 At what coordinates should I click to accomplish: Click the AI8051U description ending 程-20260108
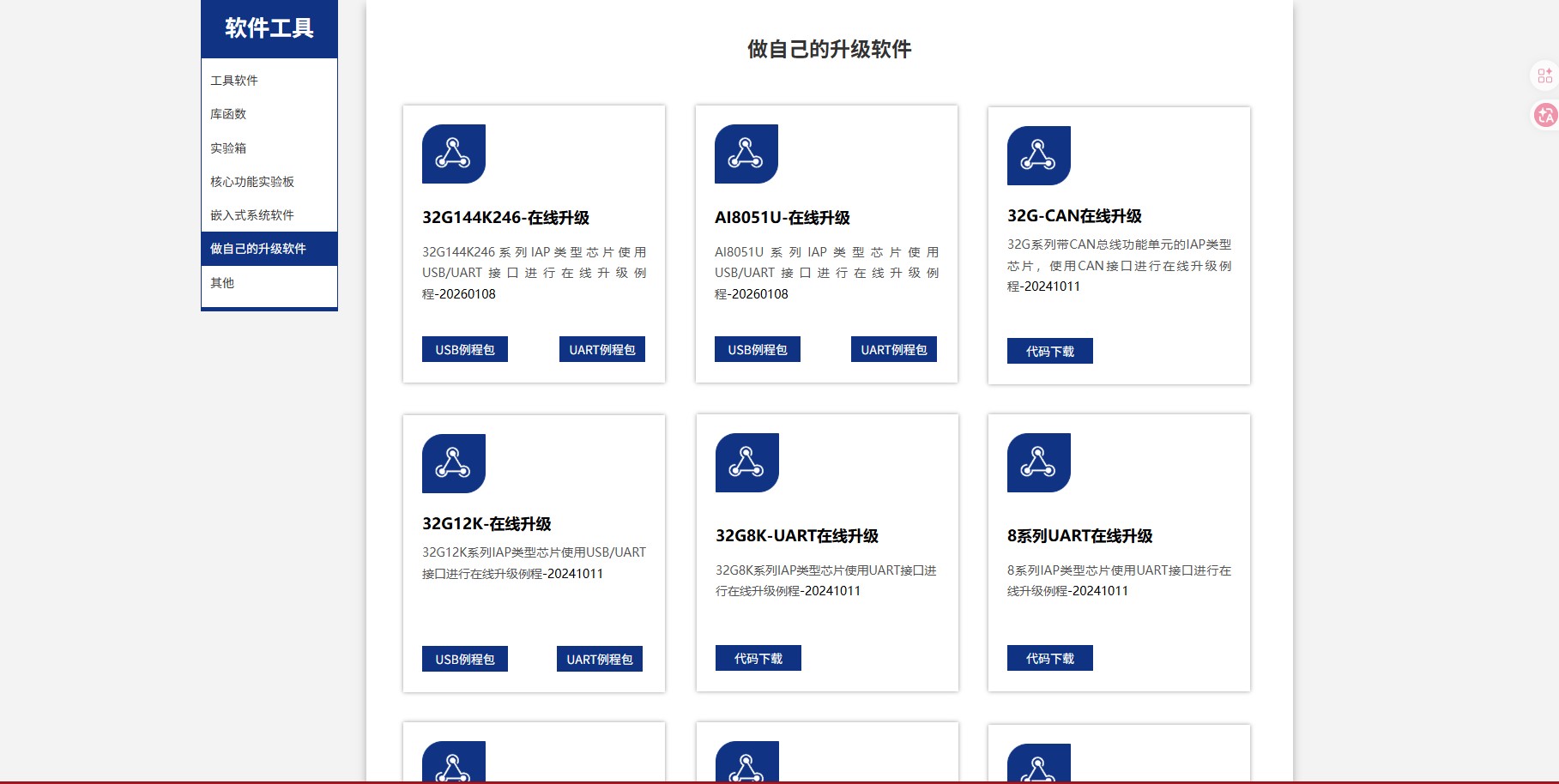click(x=826, y=273)
